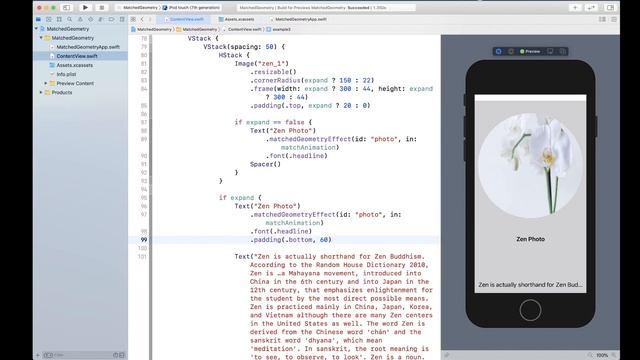Go back in editor history
The width and height of the screenshot is (640, 360).
[142, 19]
